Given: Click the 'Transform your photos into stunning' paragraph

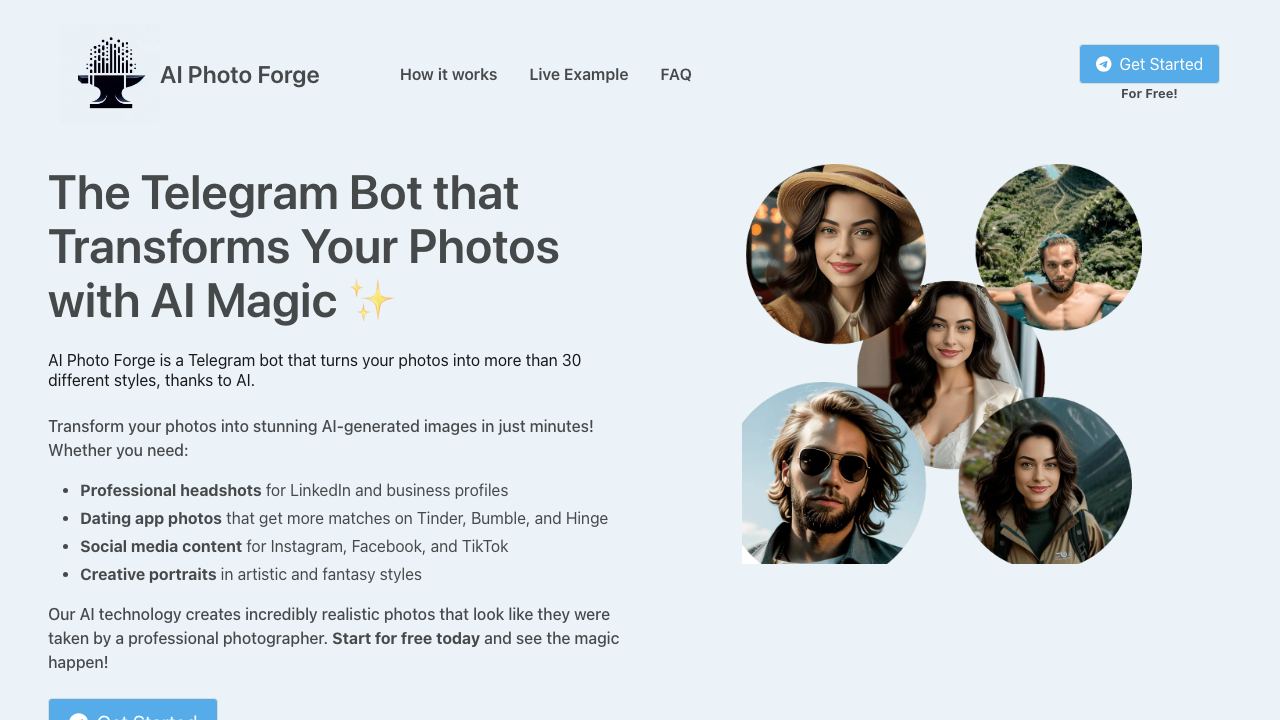Looking at the screenshot, I should point(321,438).
